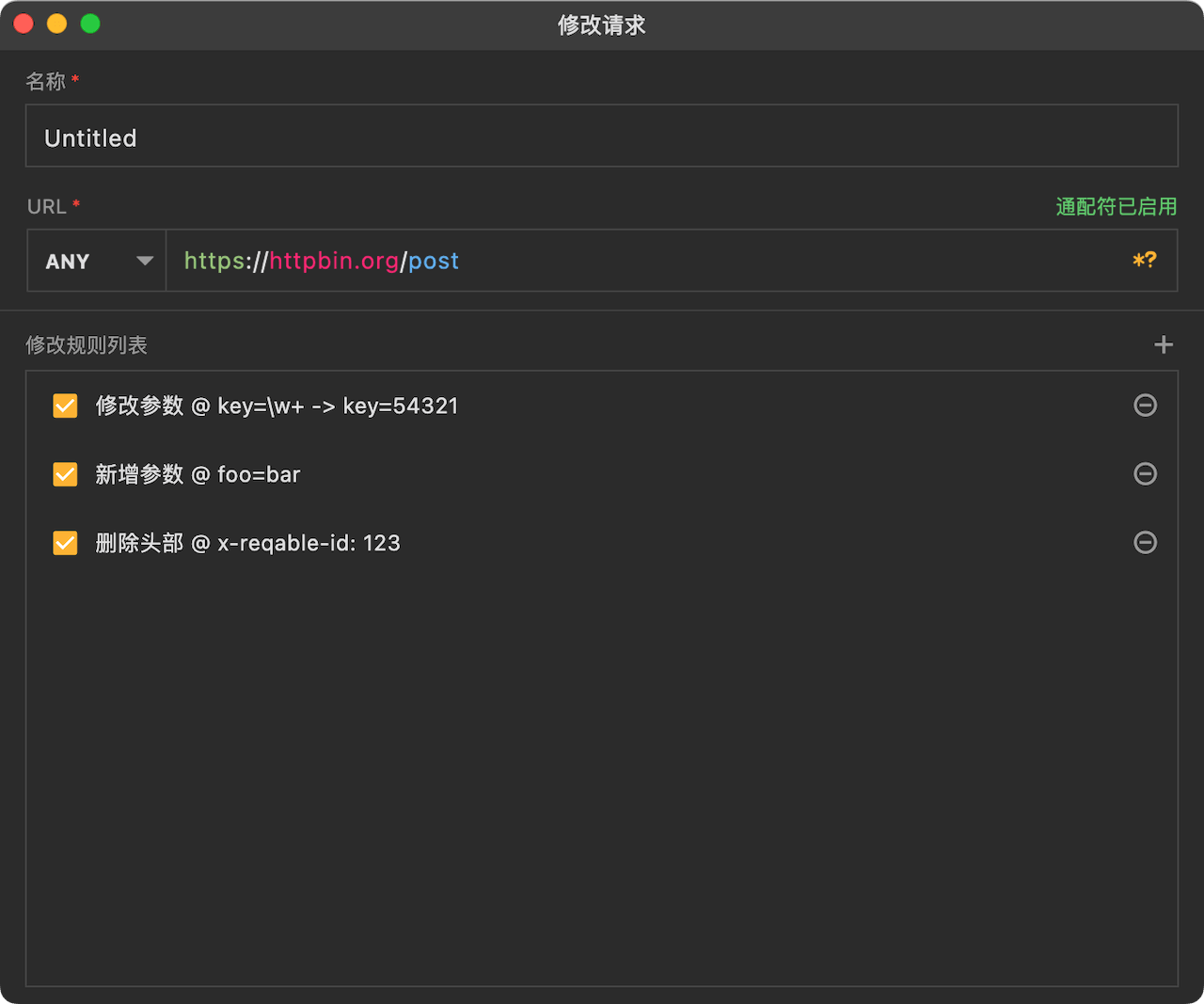Select the 修改参数 key=\w+ rule row

click(602, 406)
